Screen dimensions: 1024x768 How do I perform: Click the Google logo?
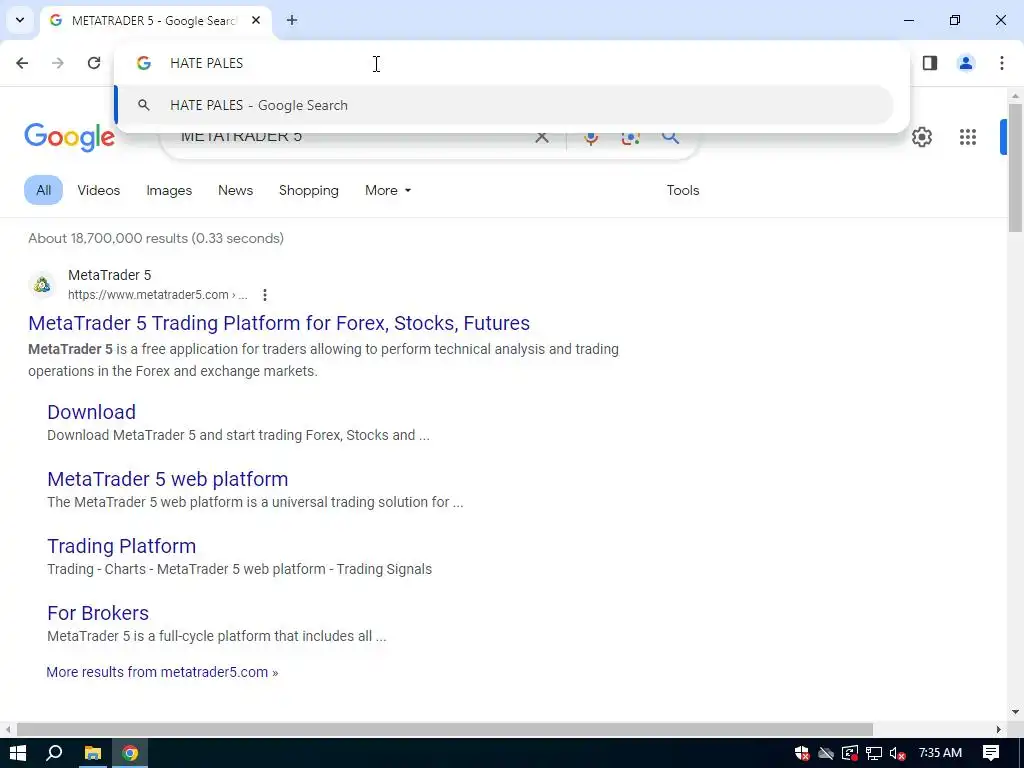point(69,138)
